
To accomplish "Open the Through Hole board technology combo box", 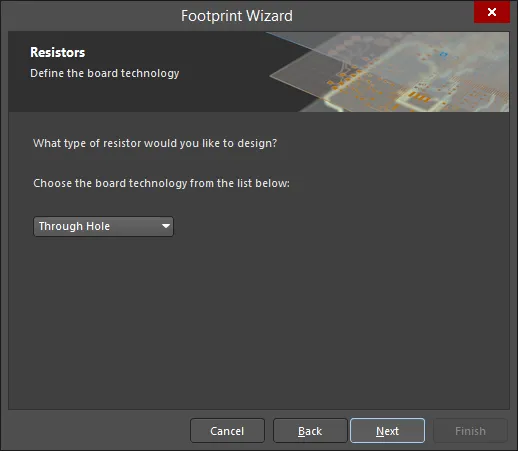I will [x=103, y=227].
